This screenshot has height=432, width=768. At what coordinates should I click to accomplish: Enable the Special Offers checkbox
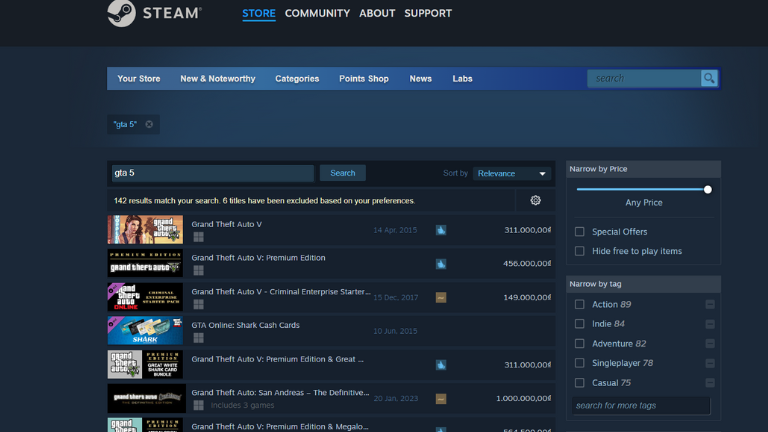point(579,232)
